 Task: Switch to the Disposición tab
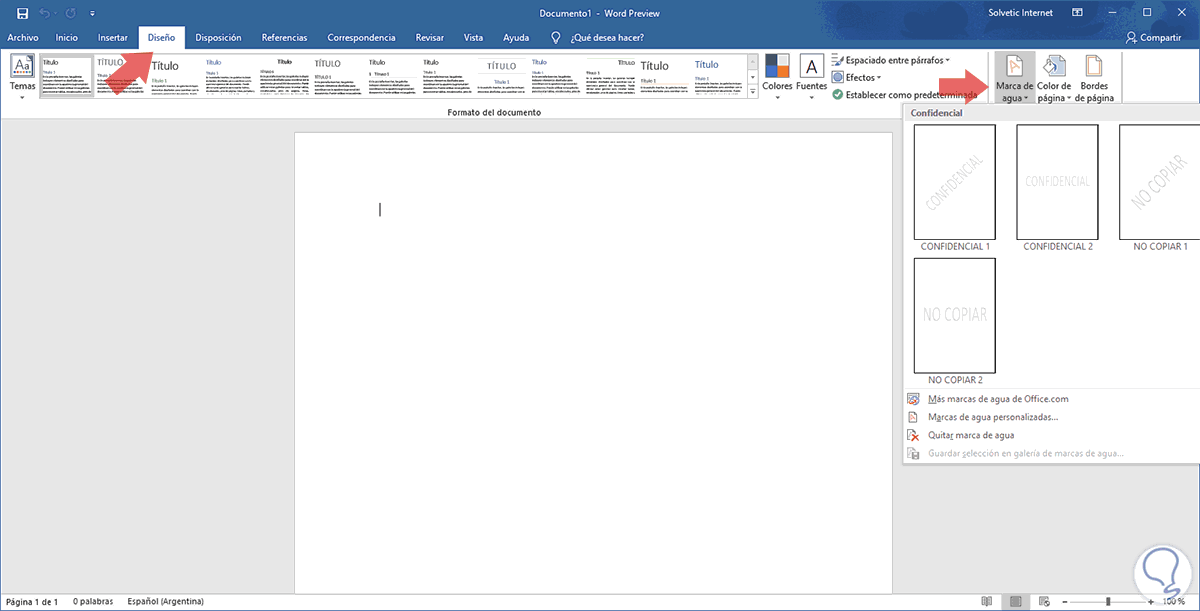[218, 38]
